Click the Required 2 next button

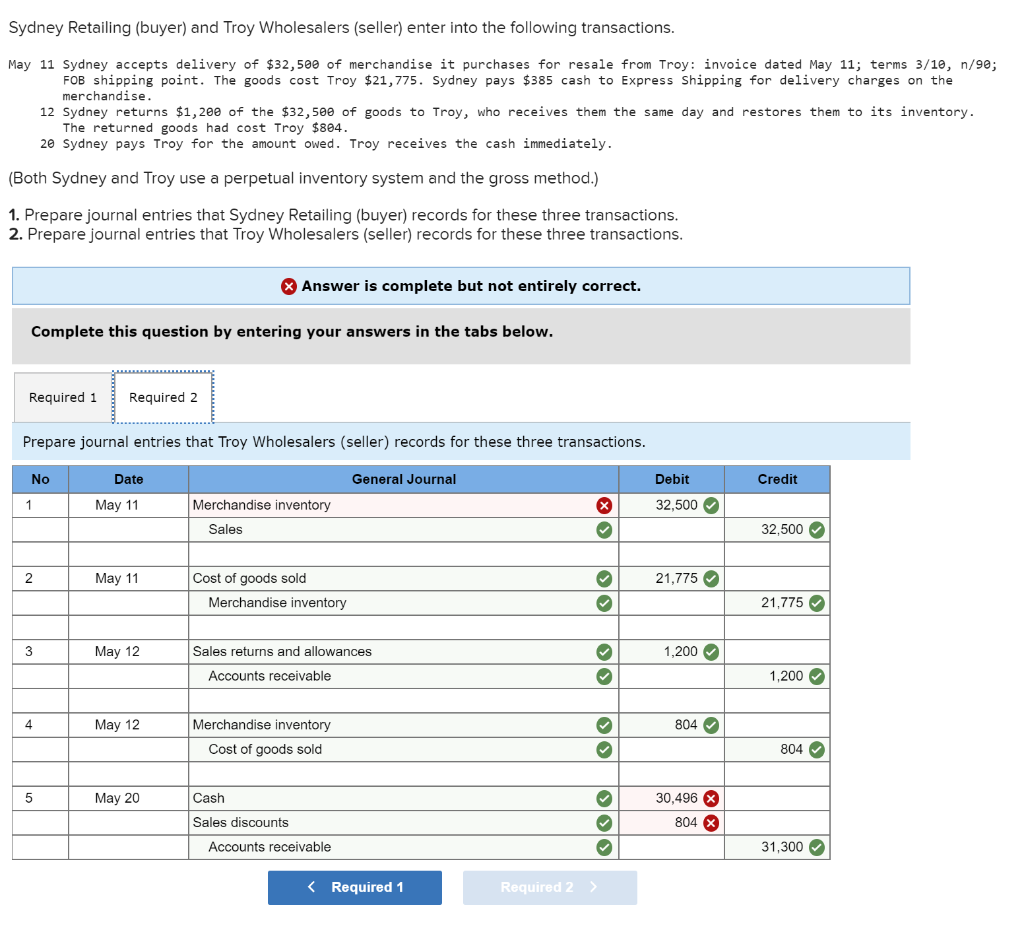click(x=549, y=887)
